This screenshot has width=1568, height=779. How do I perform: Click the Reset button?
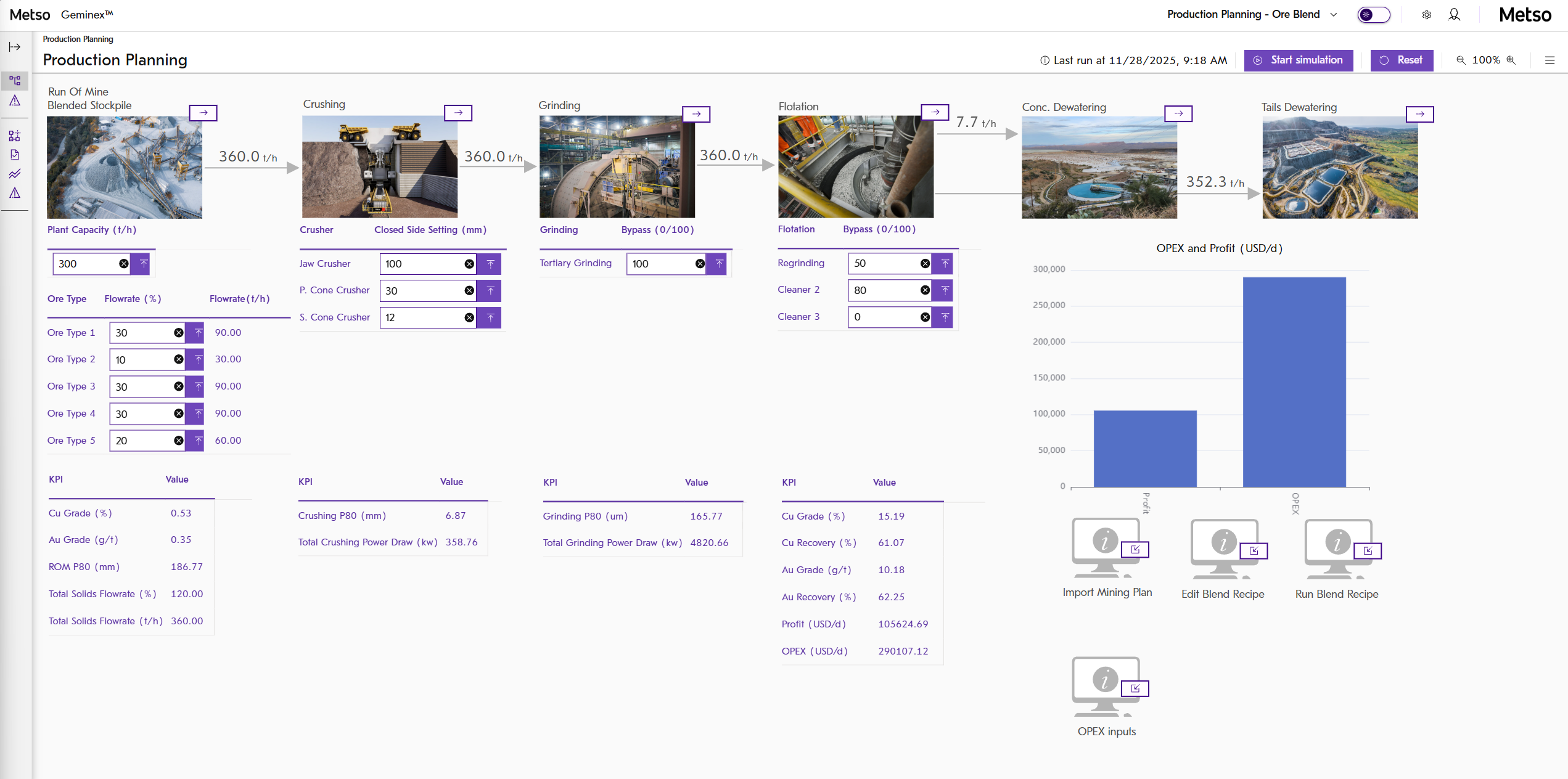pos(1402,60)
